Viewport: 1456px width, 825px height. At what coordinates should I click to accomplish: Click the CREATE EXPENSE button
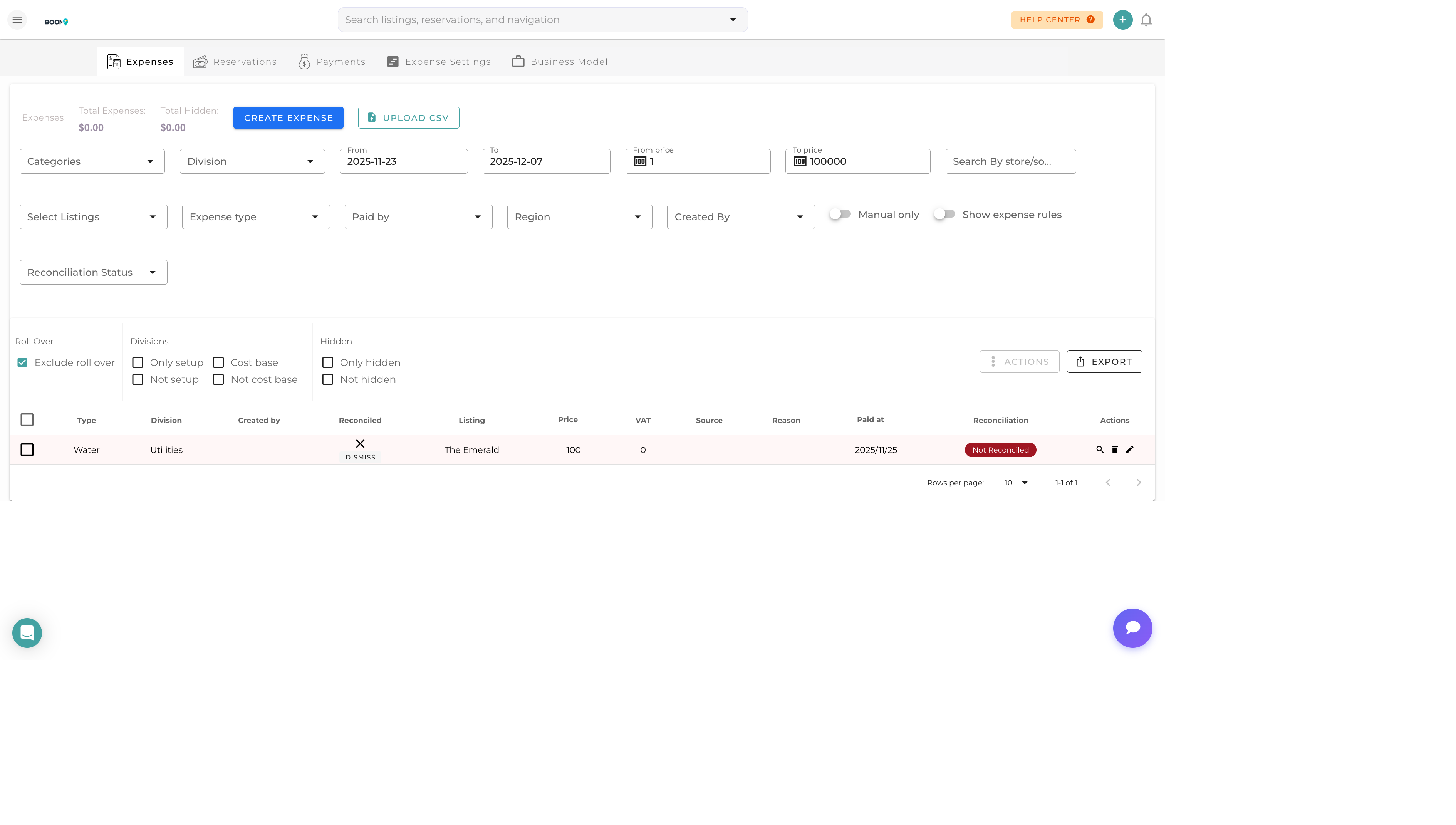click(x=288, y=117)
